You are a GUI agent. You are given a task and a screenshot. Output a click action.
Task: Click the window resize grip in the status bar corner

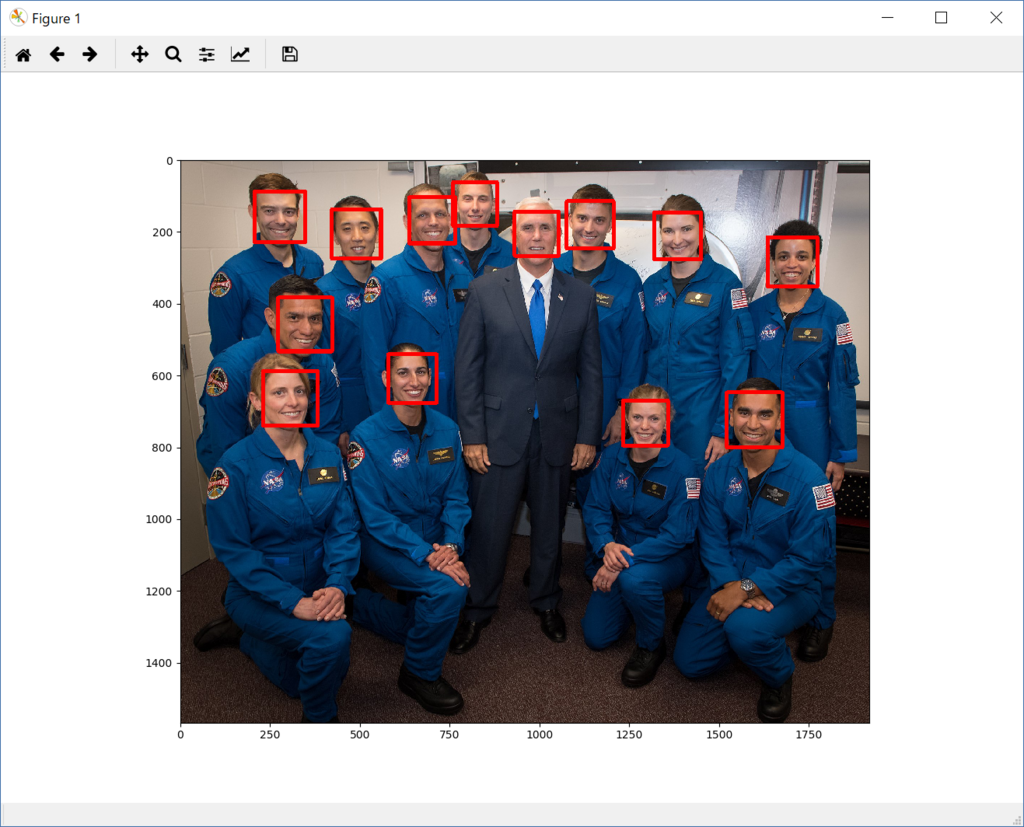coord(1016,819)
